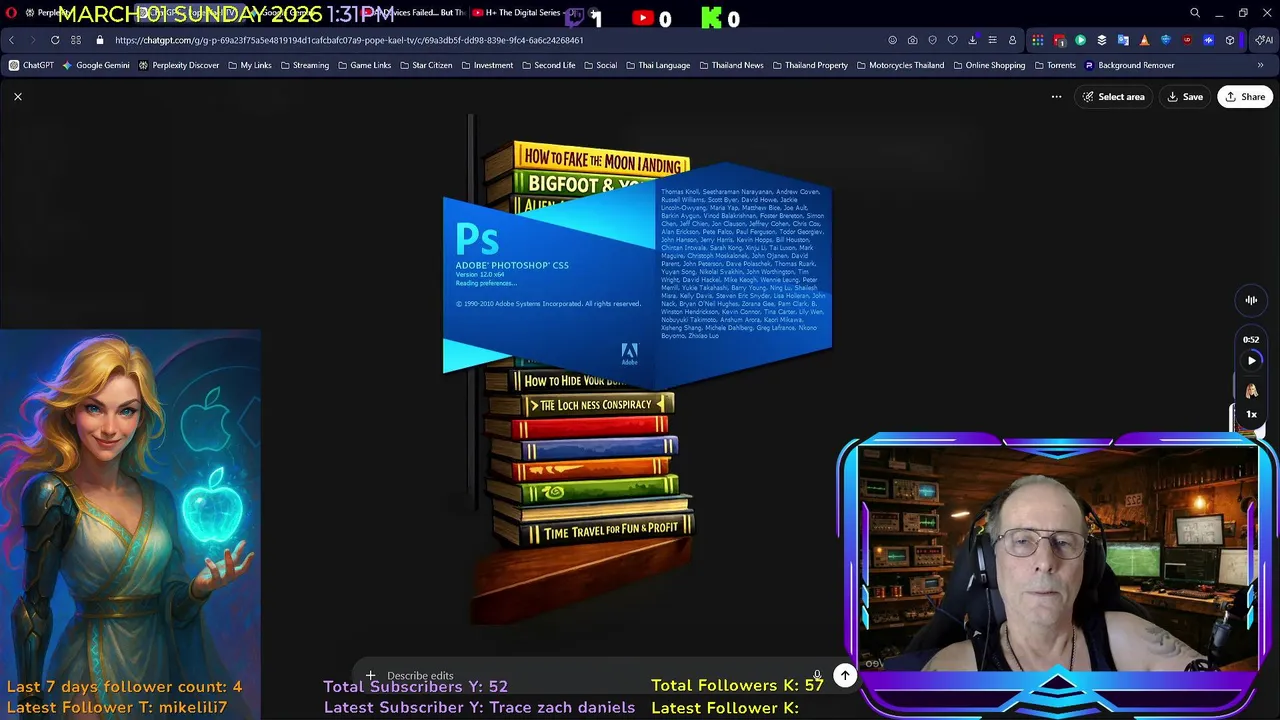Image resolution: width=1280 pixels, height=720 pixels.
Task: Expand the Streaming bookmark folder
Action: (x=305, y=65)
